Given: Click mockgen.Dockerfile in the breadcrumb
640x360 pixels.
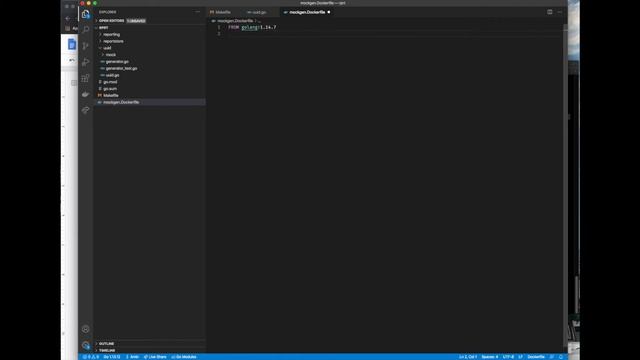Looking at the screenshot, I should point(235,21).
